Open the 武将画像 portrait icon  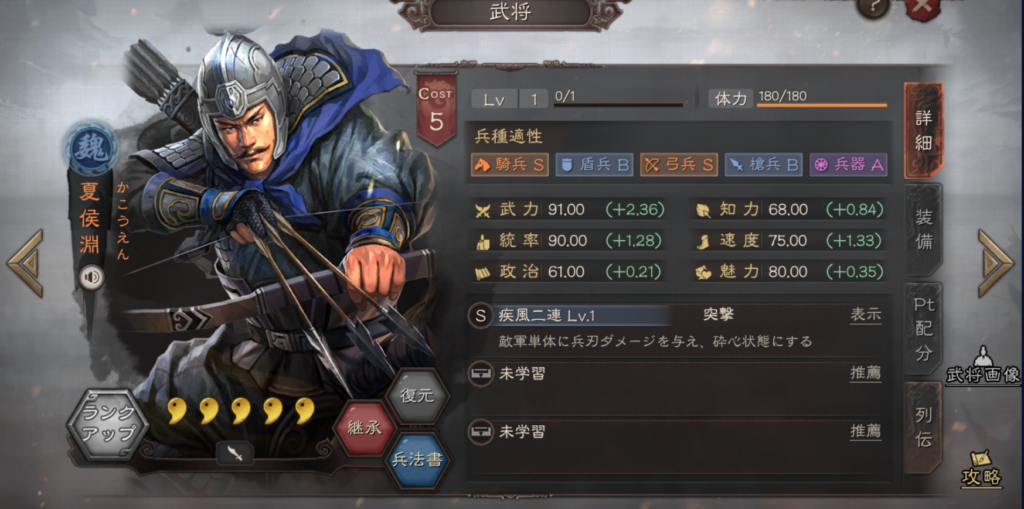(x=982, y=364)
